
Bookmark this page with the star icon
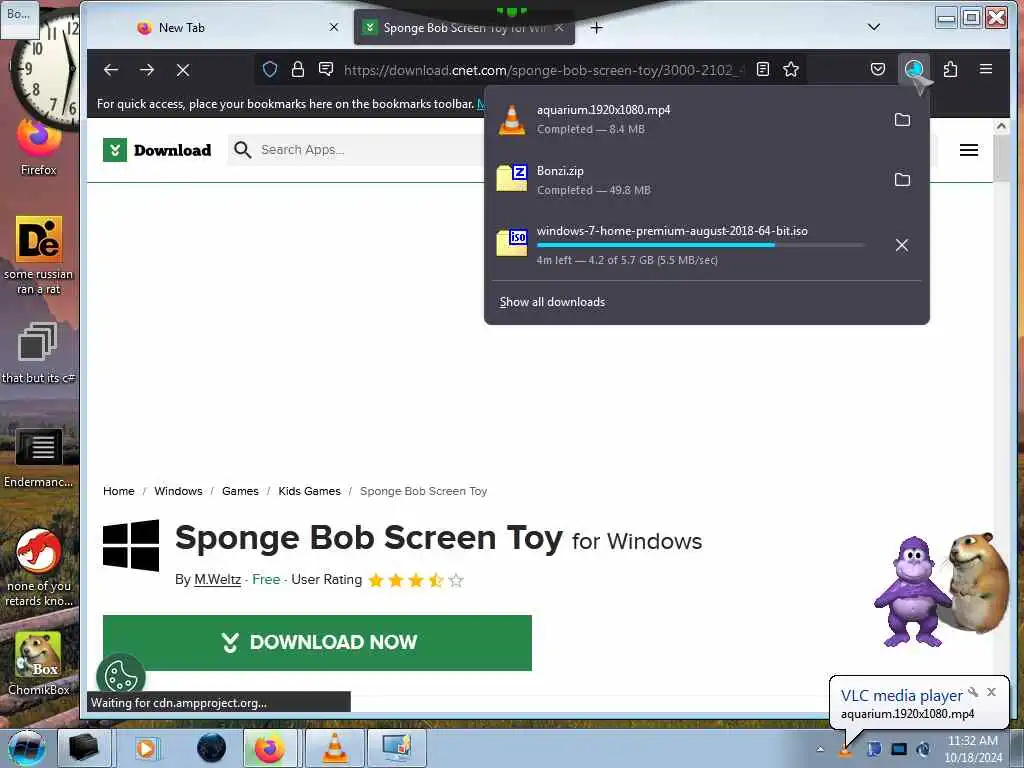[791, 69]
